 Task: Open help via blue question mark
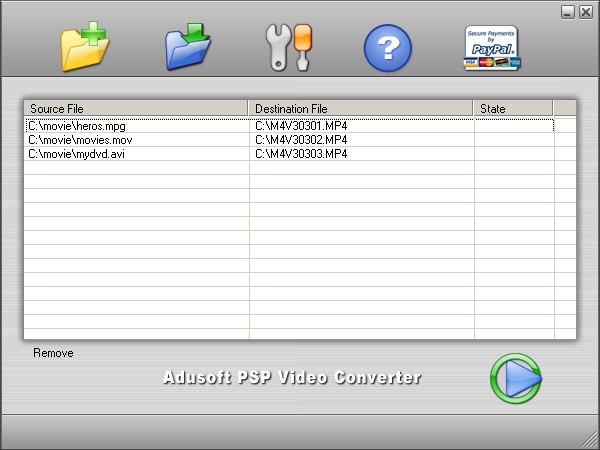(388, 48)
